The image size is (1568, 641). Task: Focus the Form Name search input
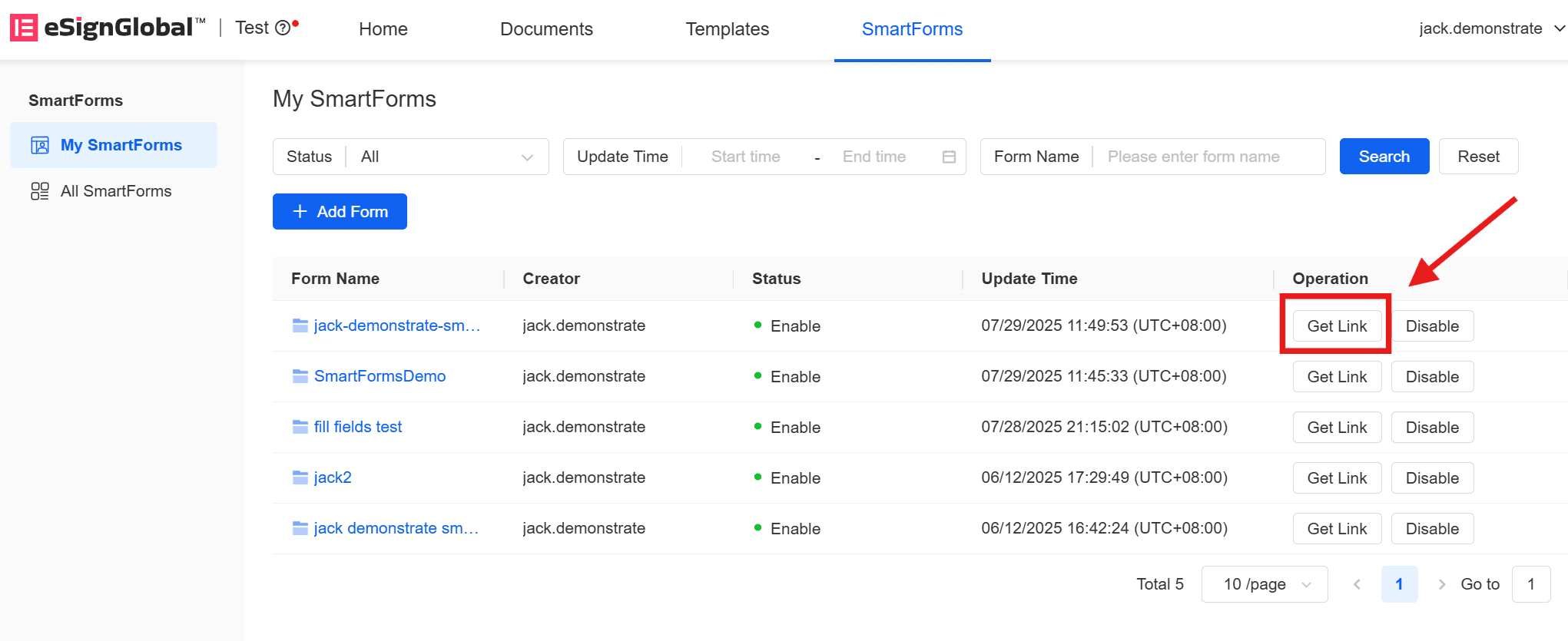click(x=1208, y=157)
